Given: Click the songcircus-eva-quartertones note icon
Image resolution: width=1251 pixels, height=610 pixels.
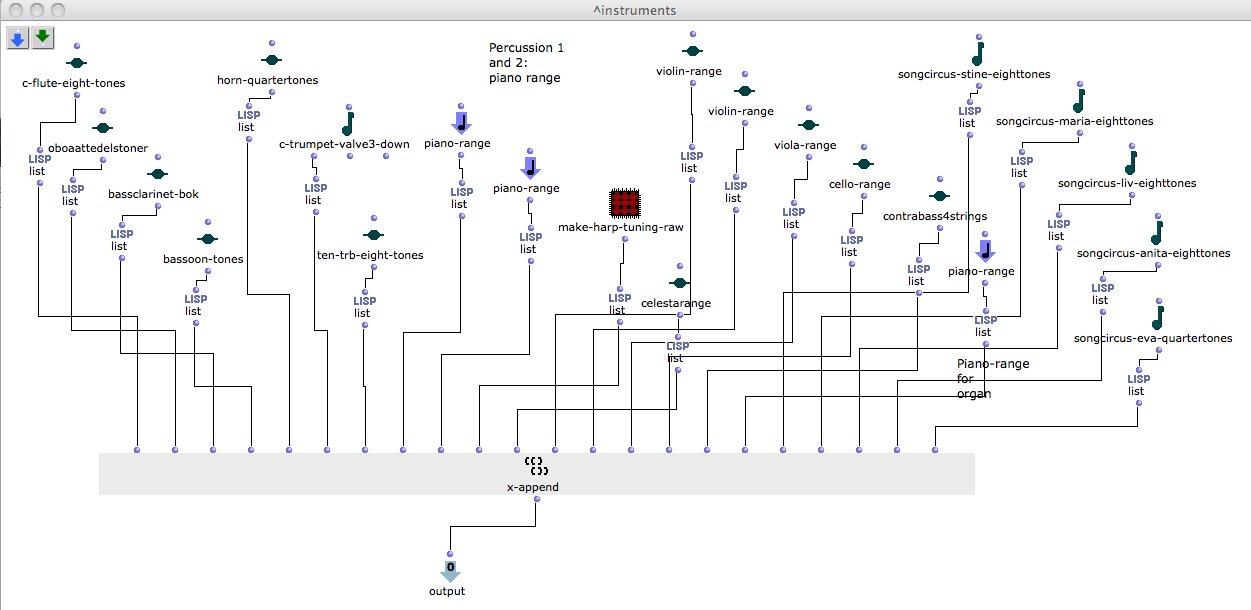Looking at the screenshot, I should click(x=1157, y=318).
